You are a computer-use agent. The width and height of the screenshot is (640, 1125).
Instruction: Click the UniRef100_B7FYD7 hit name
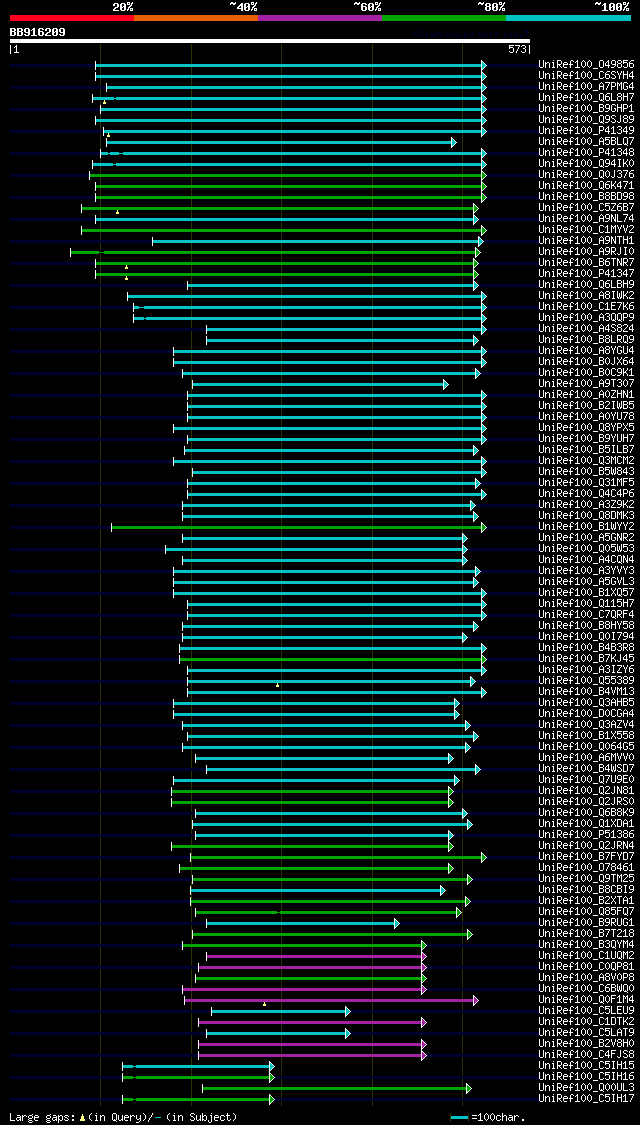click(586, 857)
